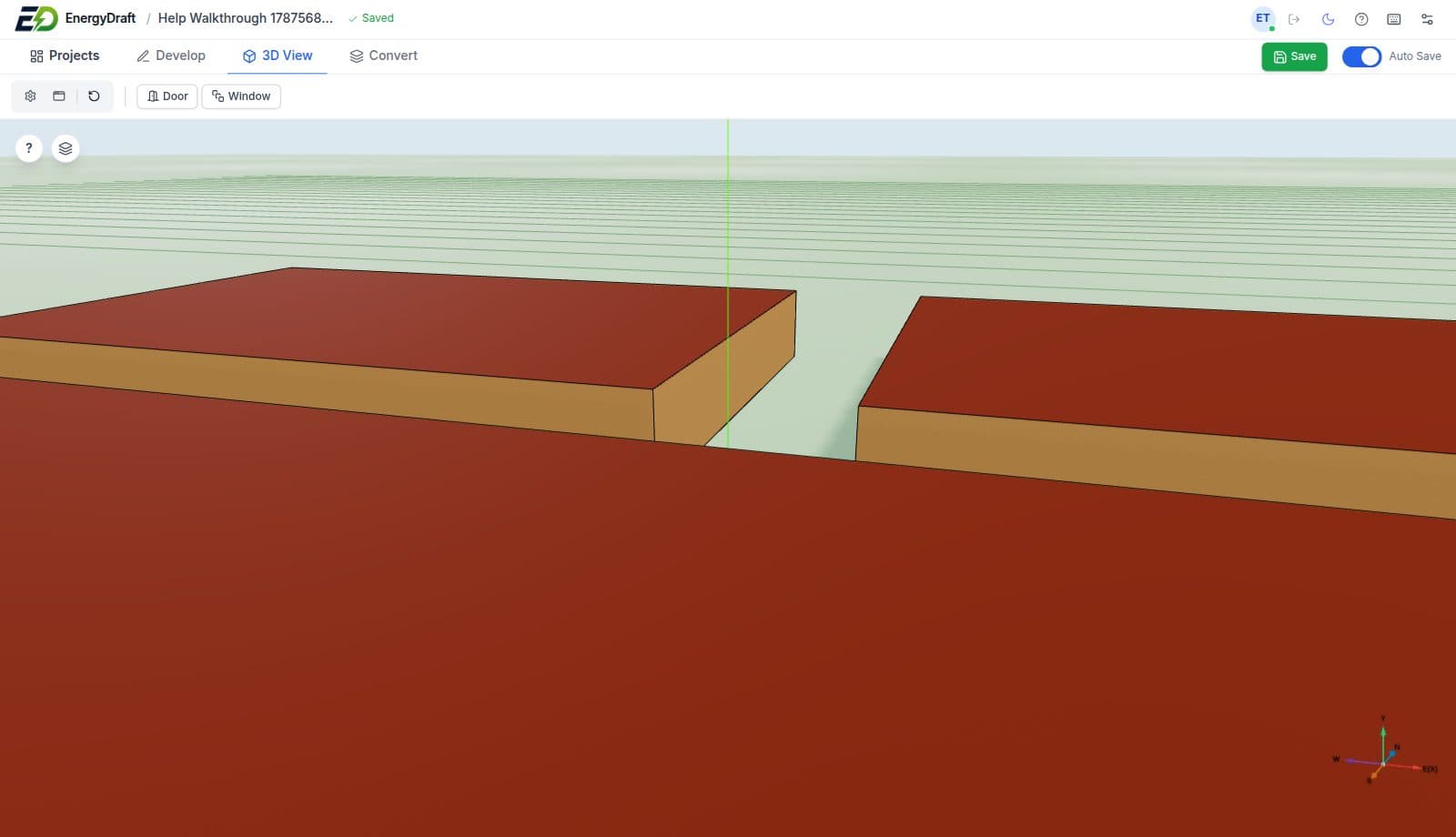Toggle the Auto Save switch

click(1361, 56)
